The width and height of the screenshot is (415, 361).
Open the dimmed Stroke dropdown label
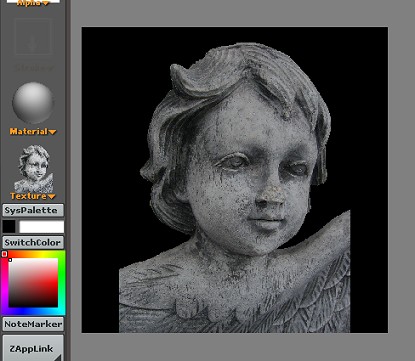[34, 68]
